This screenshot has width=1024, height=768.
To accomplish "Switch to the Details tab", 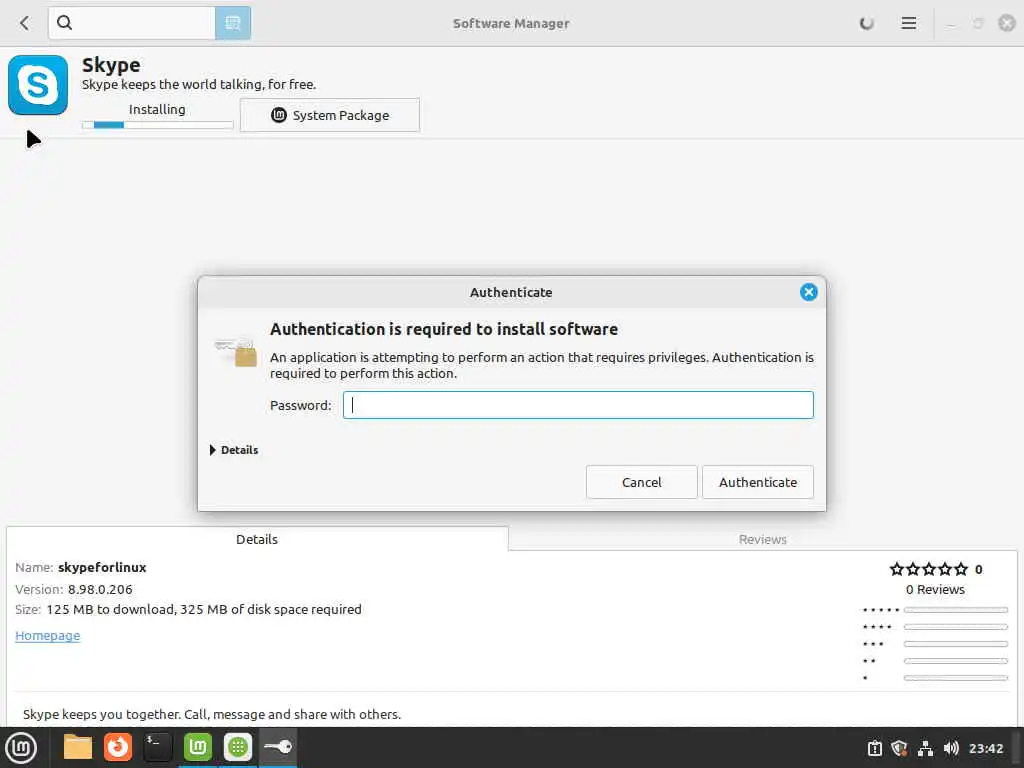I will [x=257, y=539].
